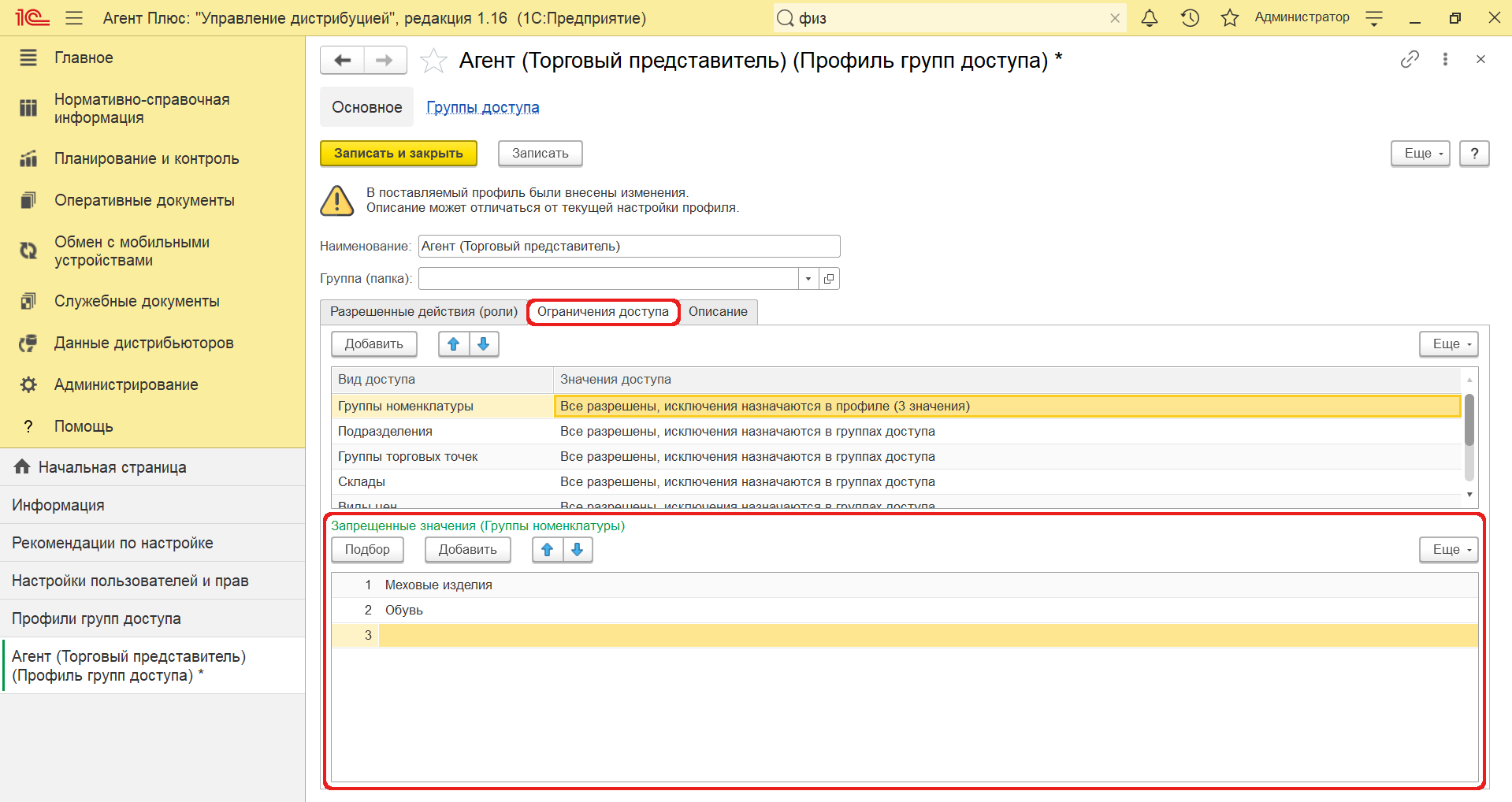
Task: Clear the search field with the X icon
Action: (1115, 18)
